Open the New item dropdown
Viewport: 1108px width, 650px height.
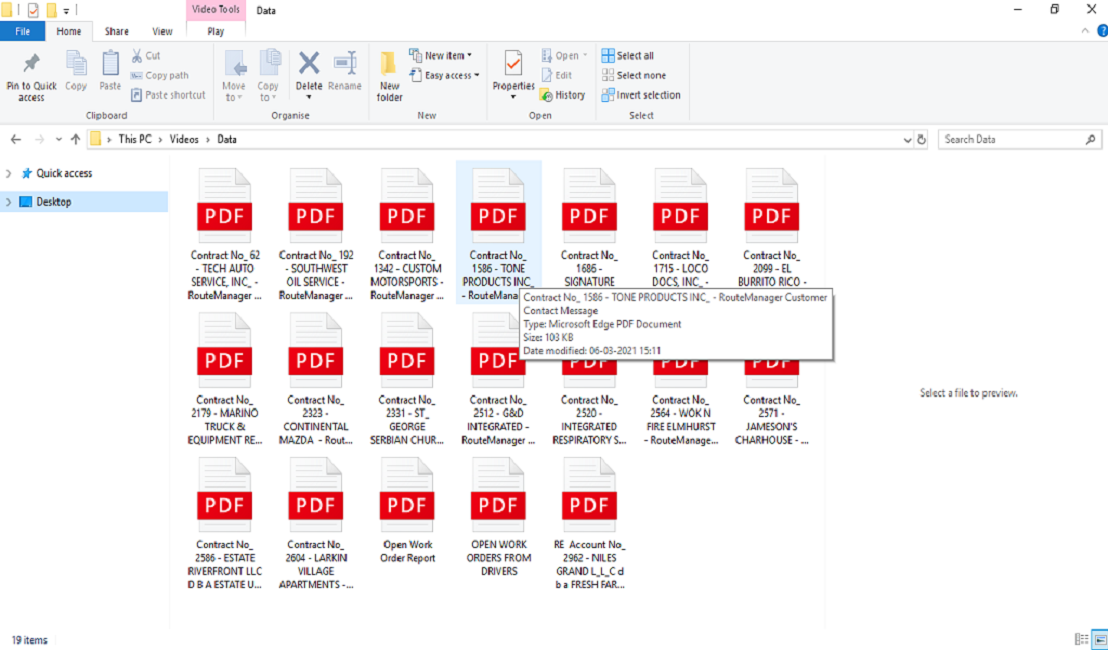[440, 55]
